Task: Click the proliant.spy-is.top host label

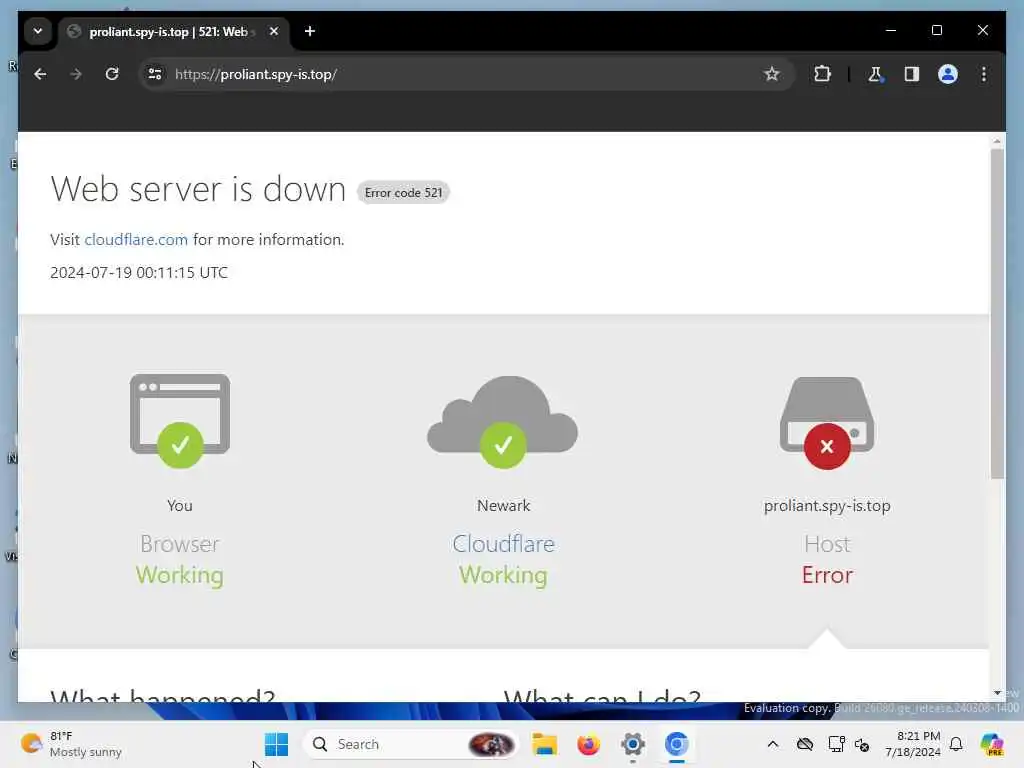Action: (827, 506)
